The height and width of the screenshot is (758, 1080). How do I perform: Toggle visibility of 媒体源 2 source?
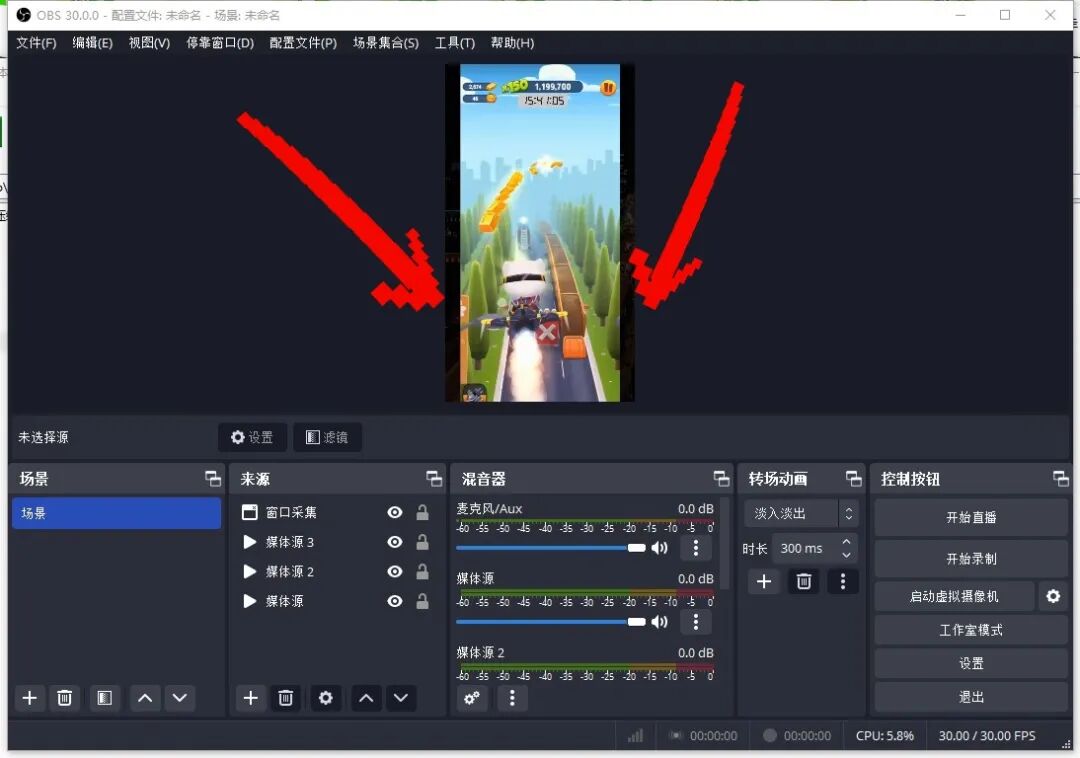tap(395, 571)
